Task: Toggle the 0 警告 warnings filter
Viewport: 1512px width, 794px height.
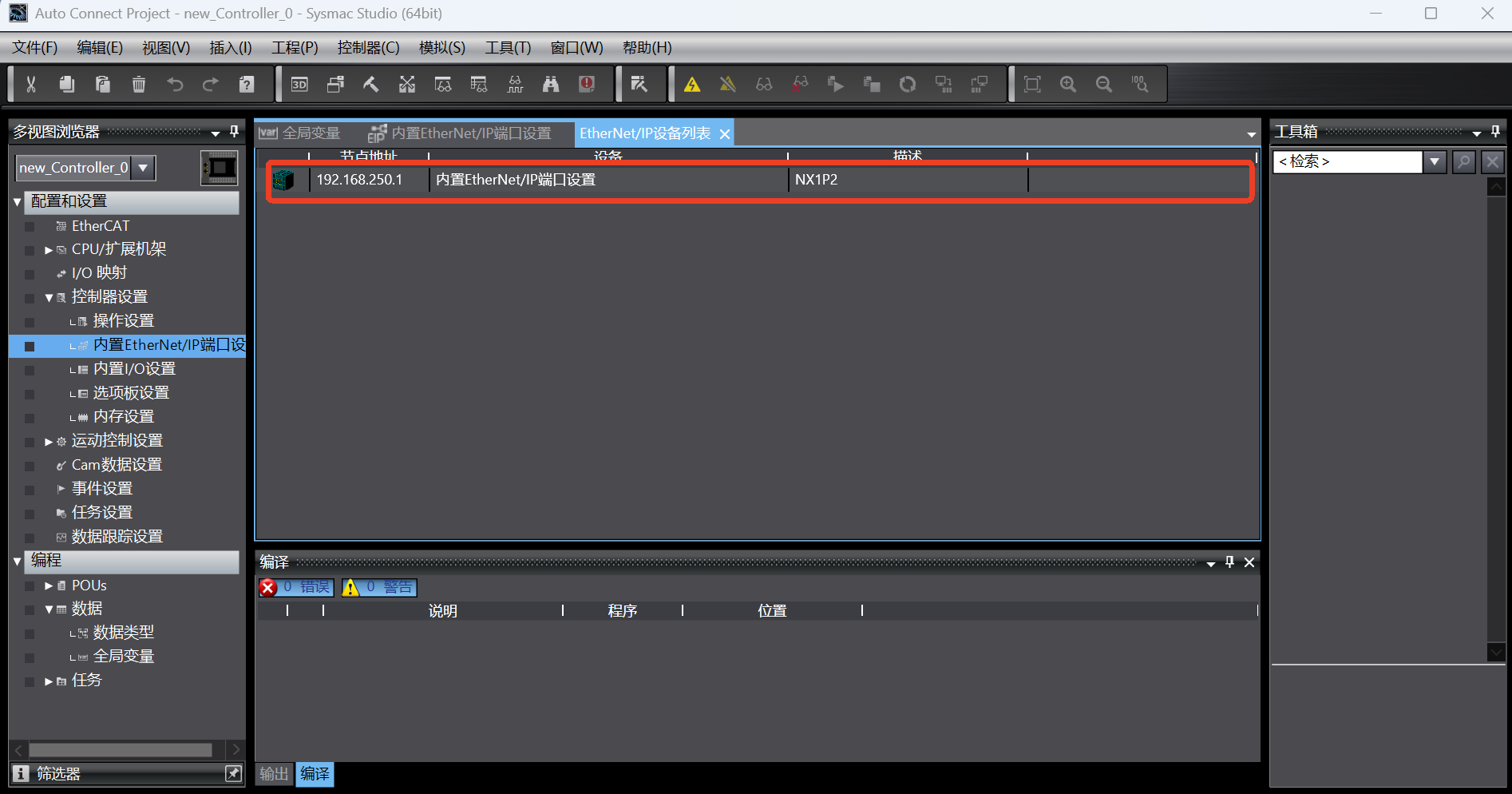Action: point(379,587)
